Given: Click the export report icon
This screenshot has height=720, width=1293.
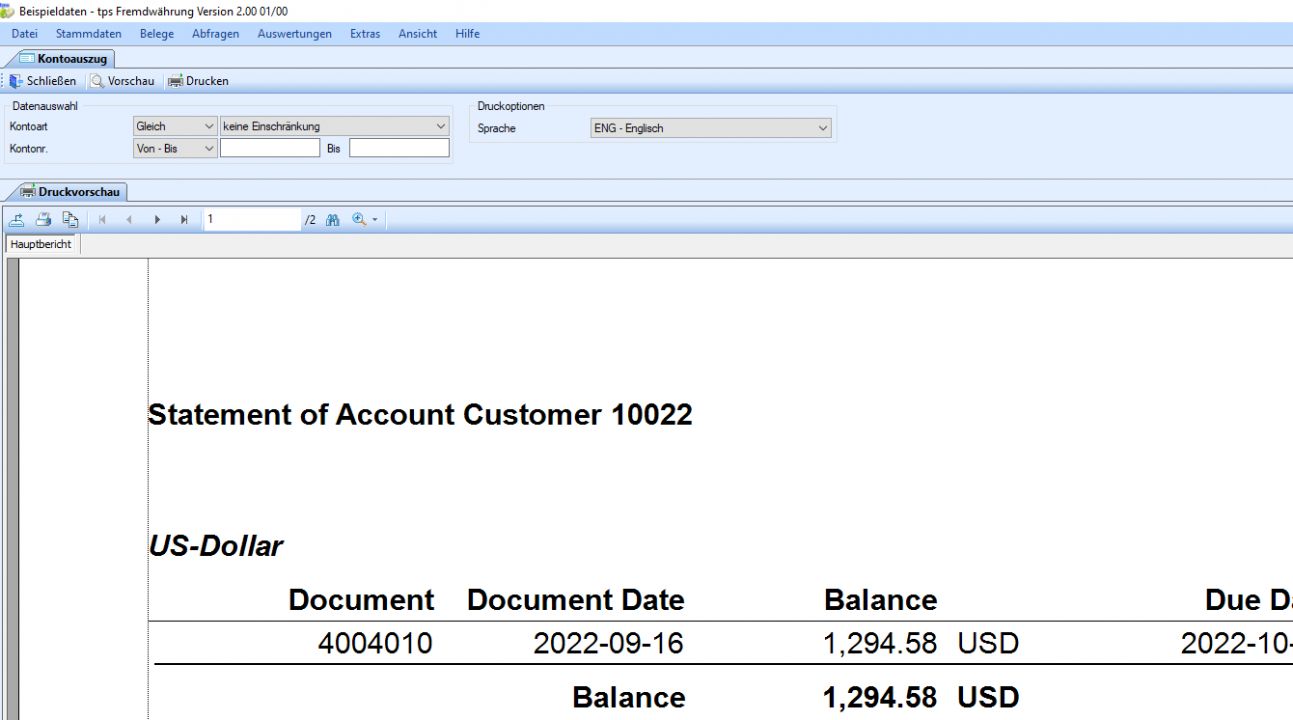Looking at the screenshot, I should tap(17, 220).
